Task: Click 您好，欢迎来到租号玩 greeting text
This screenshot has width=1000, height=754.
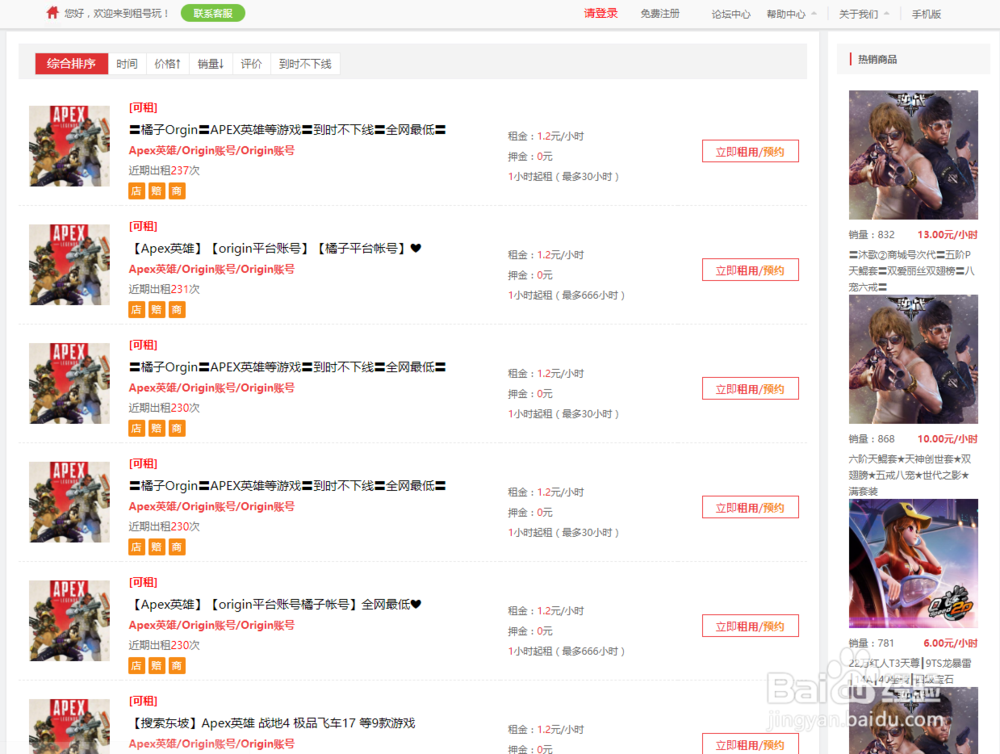Action: coord(116,13)
